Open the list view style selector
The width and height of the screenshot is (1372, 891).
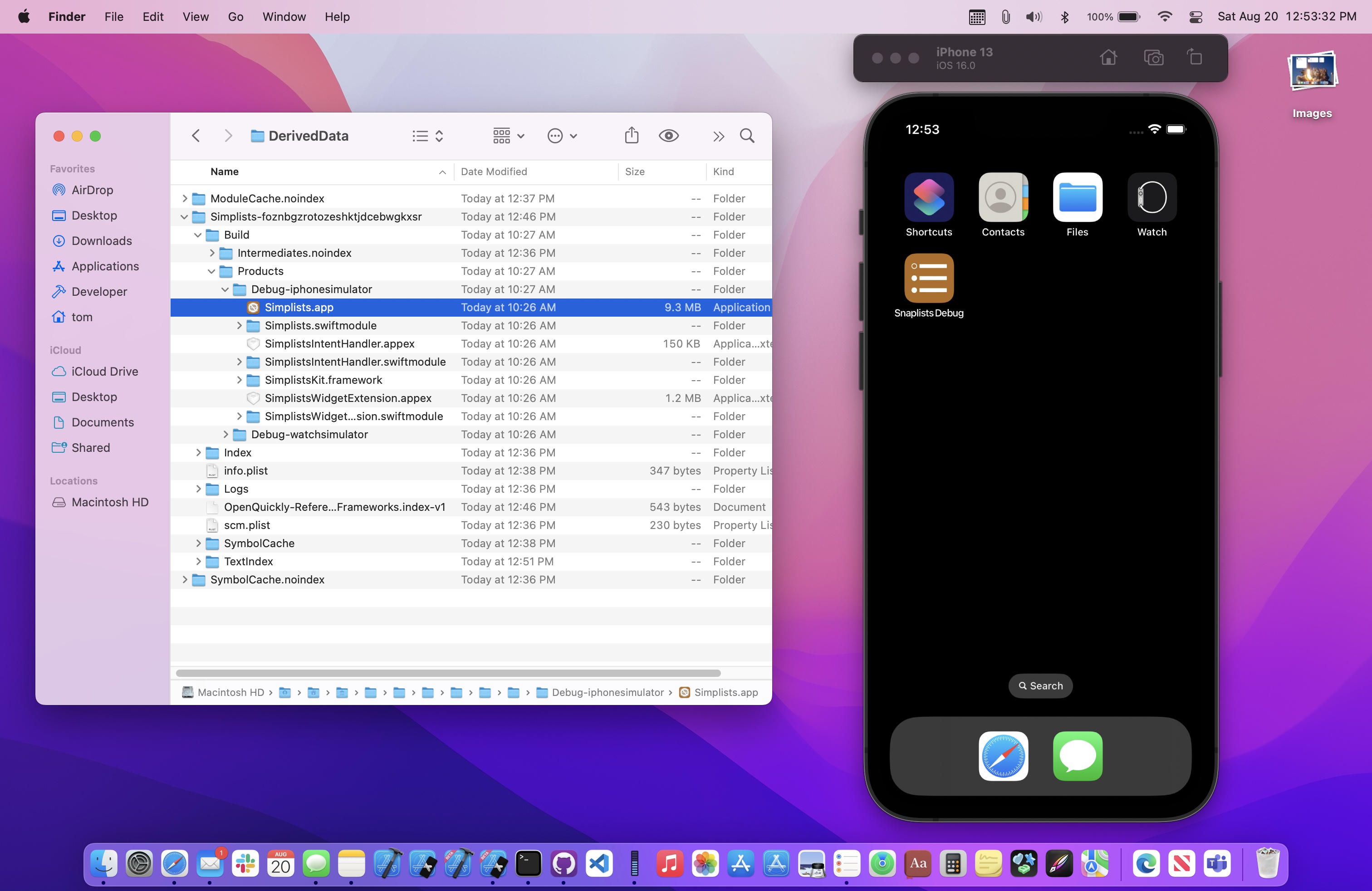pyautogui.click(x=428, y=136)
